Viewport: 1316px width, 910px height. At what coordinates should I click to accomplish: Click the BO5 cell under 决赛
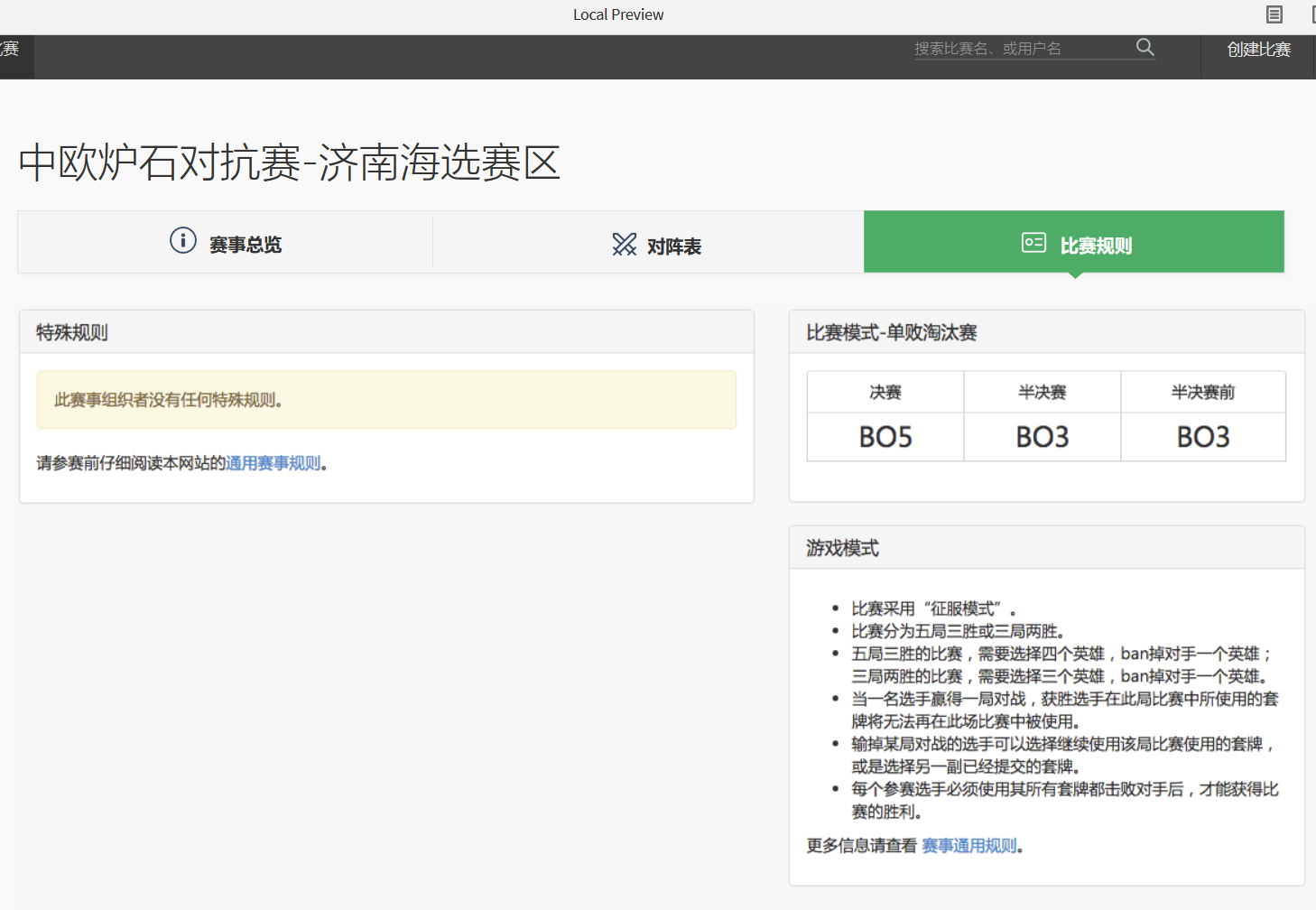point(885,437)
